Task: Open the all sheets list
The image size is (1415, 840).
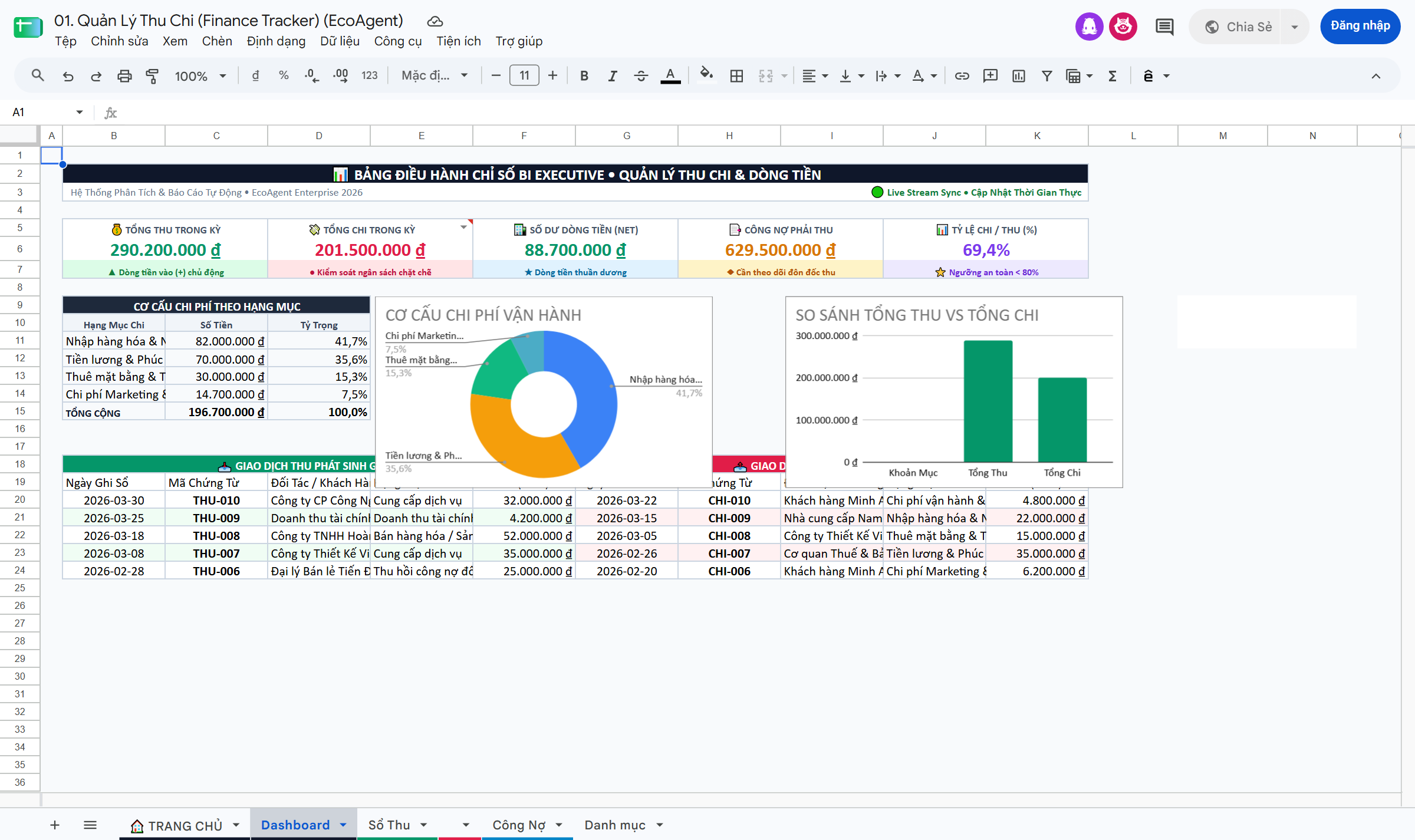Action: (x=90, y=825)
